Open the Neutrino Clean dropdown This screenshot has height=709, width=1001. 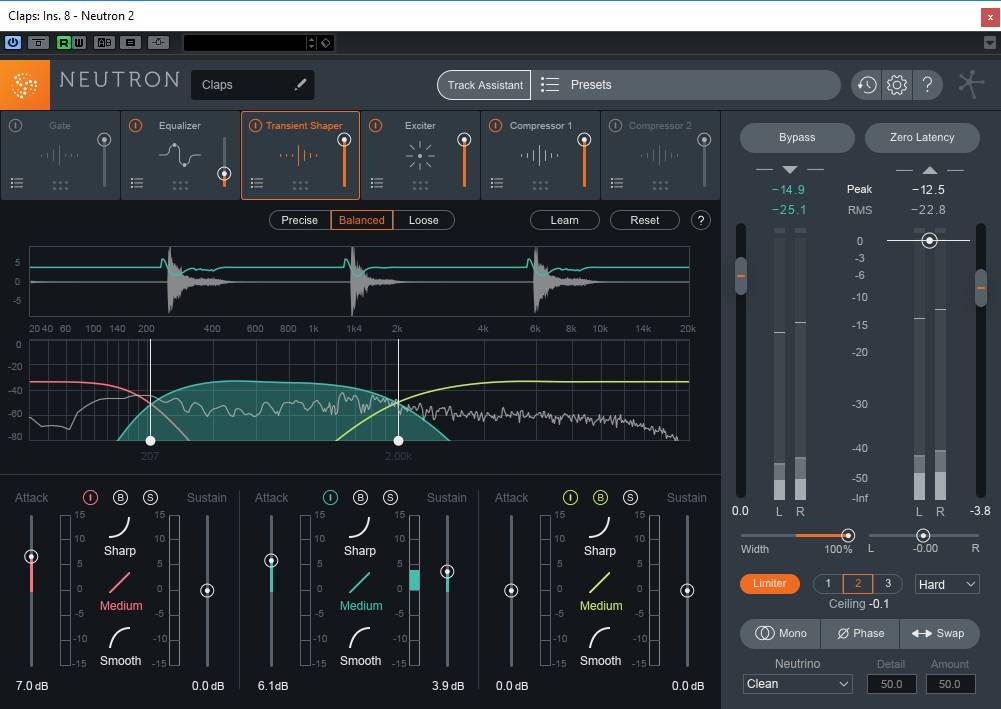tap(798, 684)
